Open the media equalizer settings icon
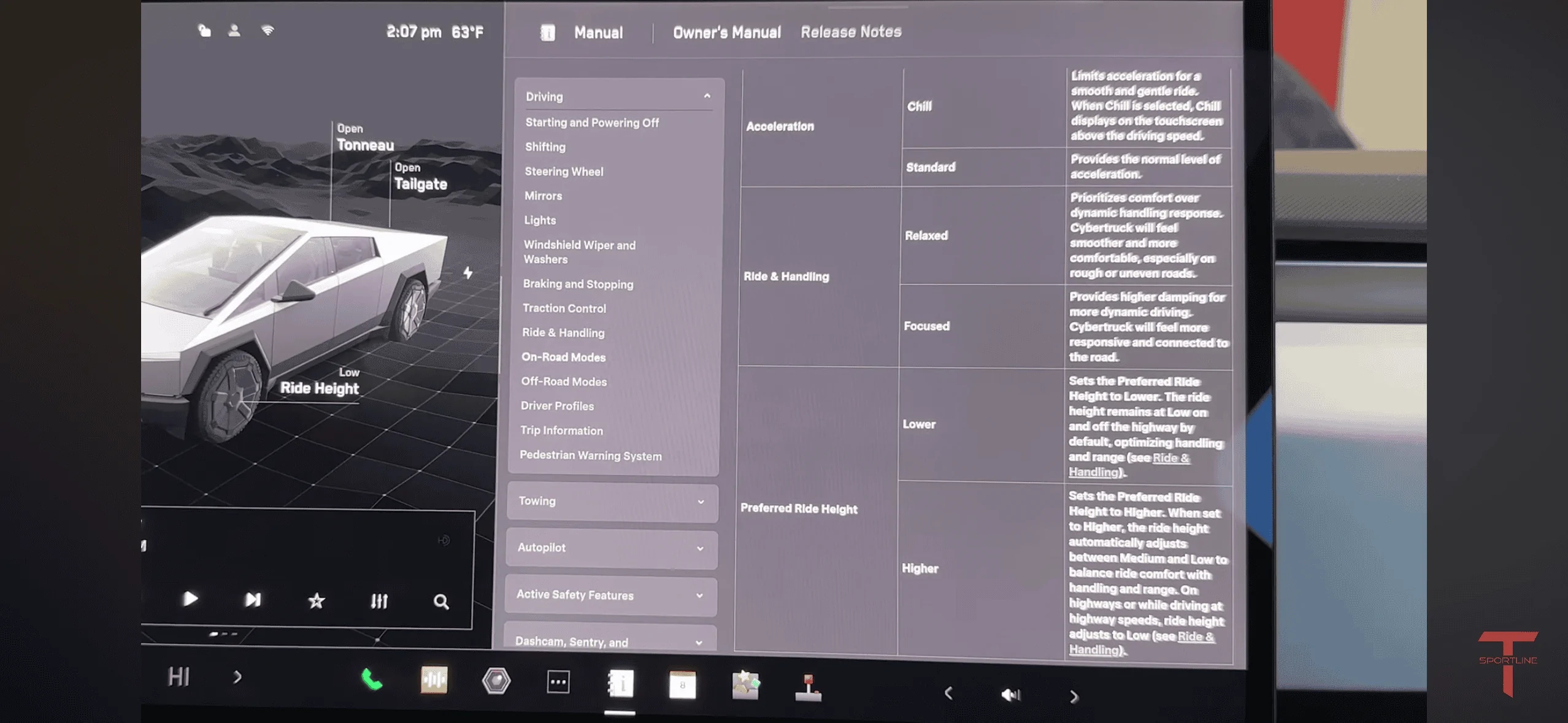Screen dimensions: 1568x723 click(x=379, y=601)
